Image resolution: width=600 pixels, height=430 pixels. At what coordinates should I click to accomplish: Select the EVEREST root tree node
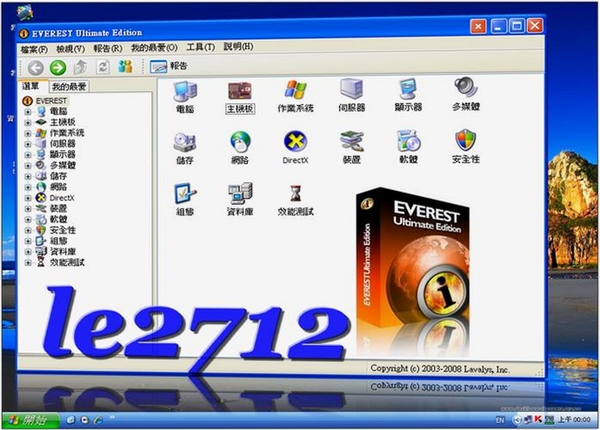tap(45, 101)
